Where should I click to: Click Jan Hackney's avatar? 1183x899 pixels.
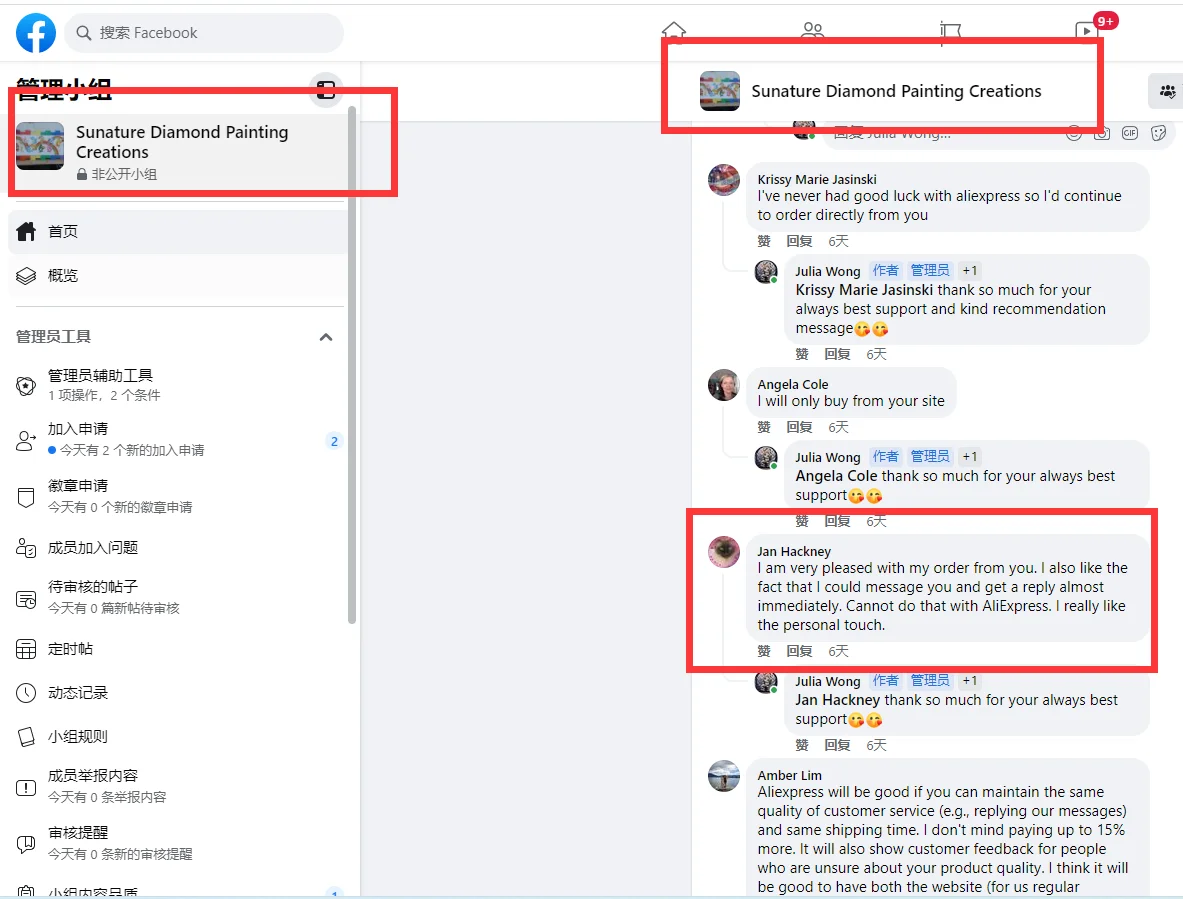click(x=724, y=552)
